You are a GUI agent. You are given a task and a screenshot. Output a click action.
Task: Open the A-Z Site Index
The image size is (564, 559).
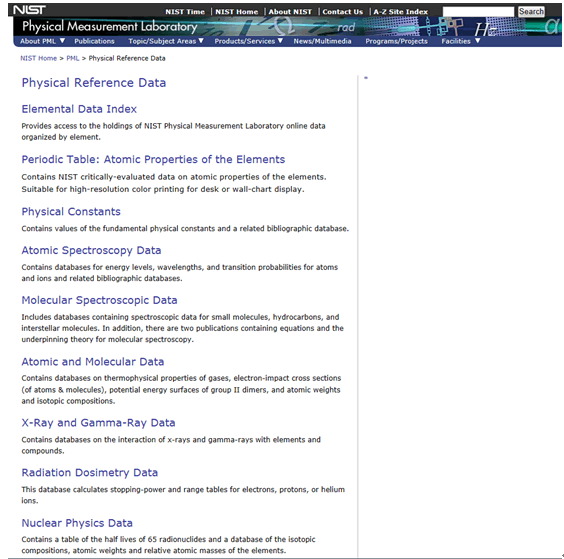click(401, 12)
